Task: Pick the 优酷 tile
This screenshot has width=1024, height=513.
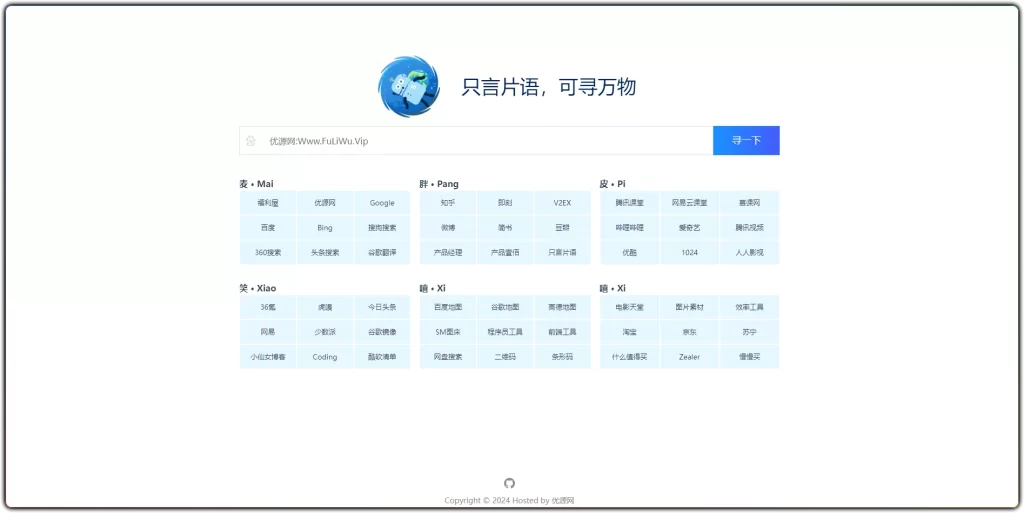Action: coord(630,253)
